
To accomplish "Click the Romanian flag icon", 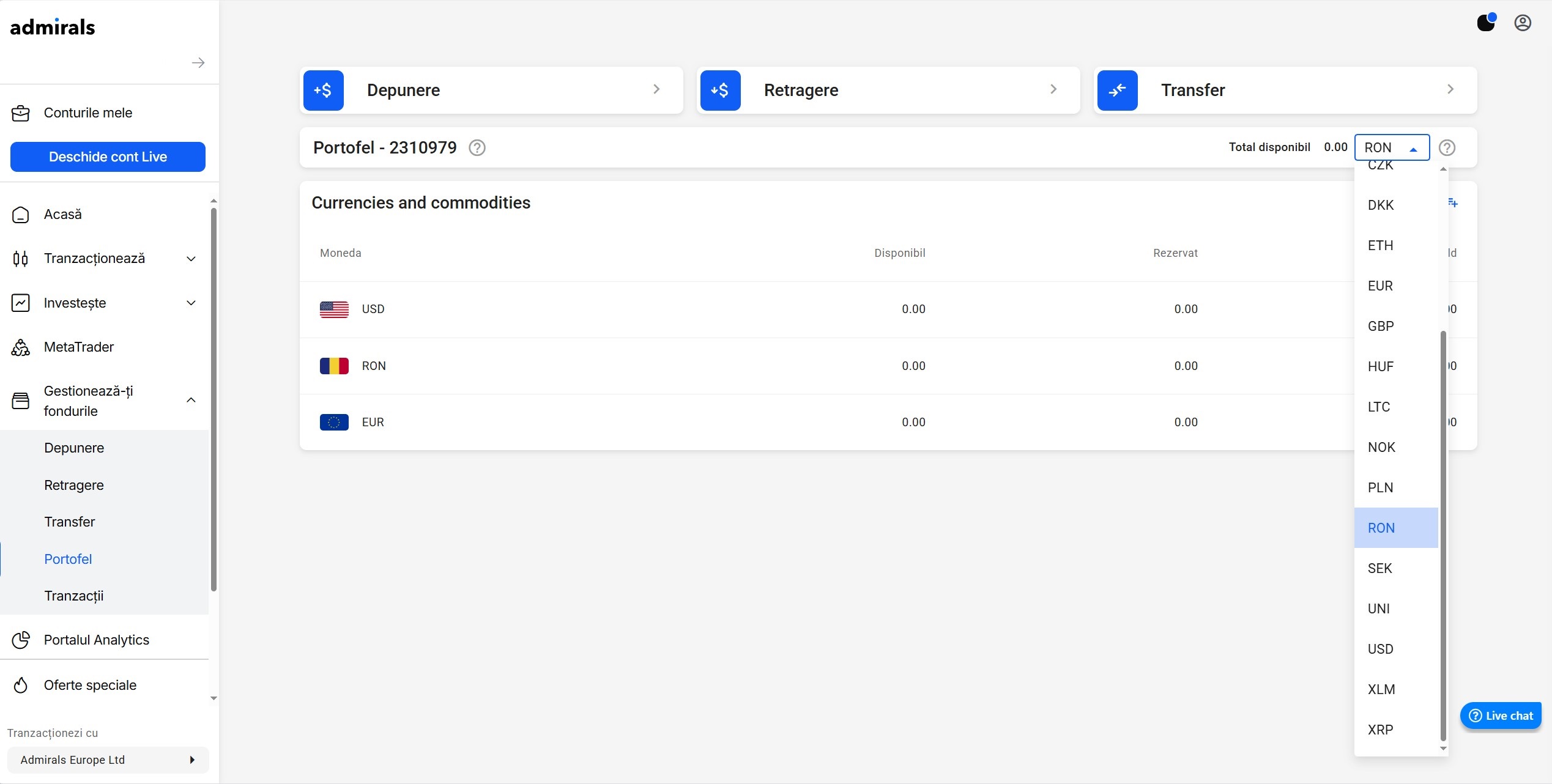I will coord(334,366).
